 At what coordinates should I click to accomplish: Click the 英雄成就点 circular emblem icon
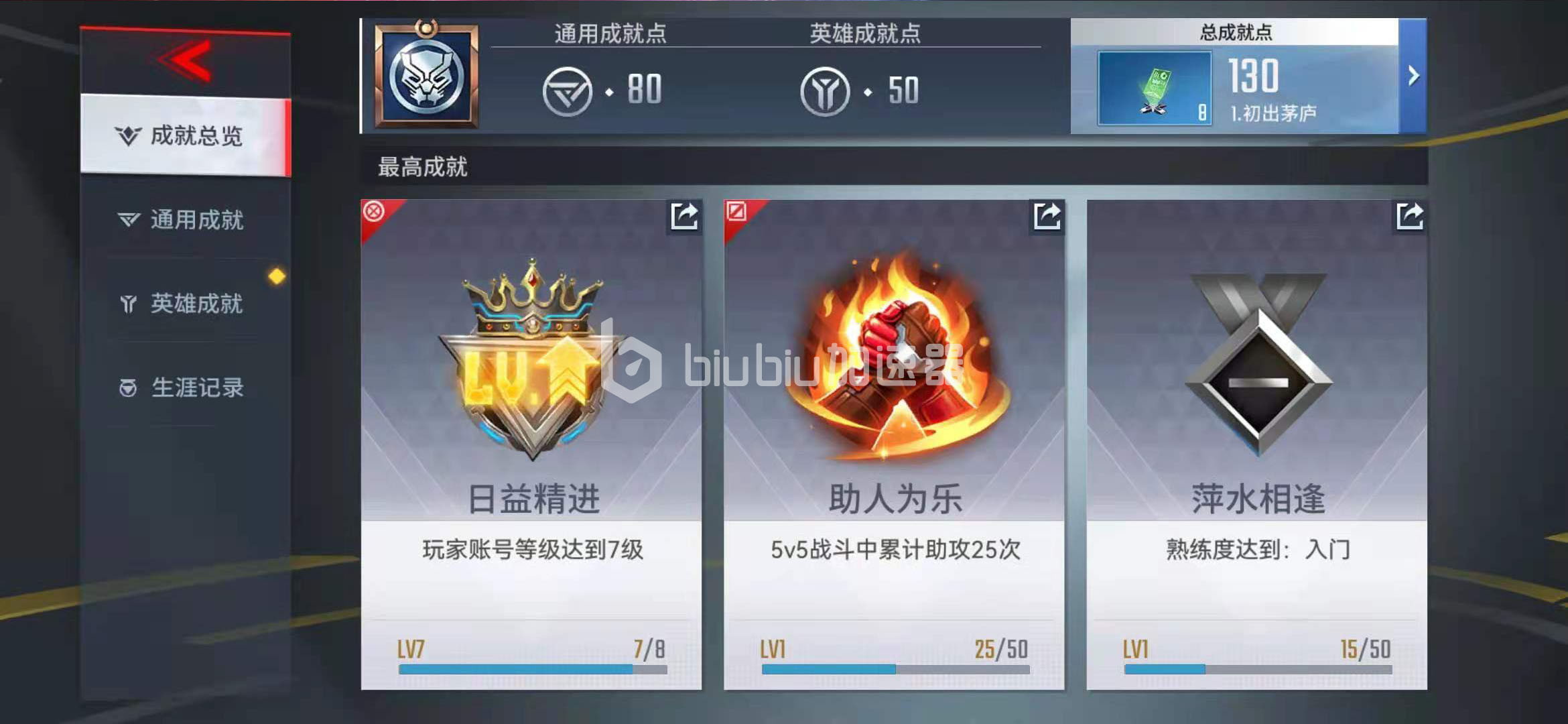(x=825, y=92)
